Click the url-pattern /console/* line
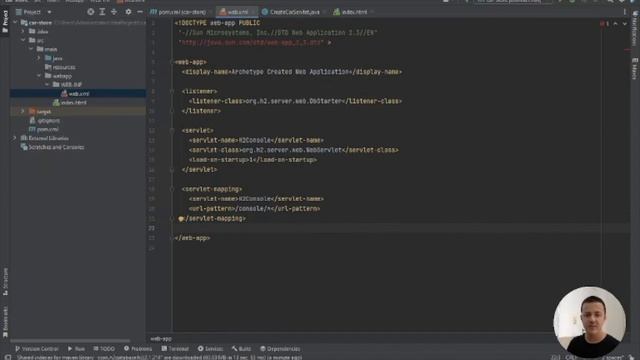 255,209
